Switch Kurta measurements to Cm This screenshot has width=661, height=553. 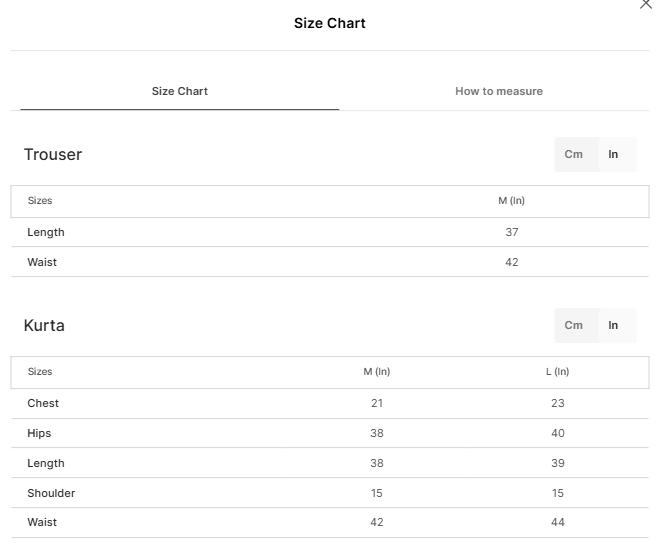[573, 325]
